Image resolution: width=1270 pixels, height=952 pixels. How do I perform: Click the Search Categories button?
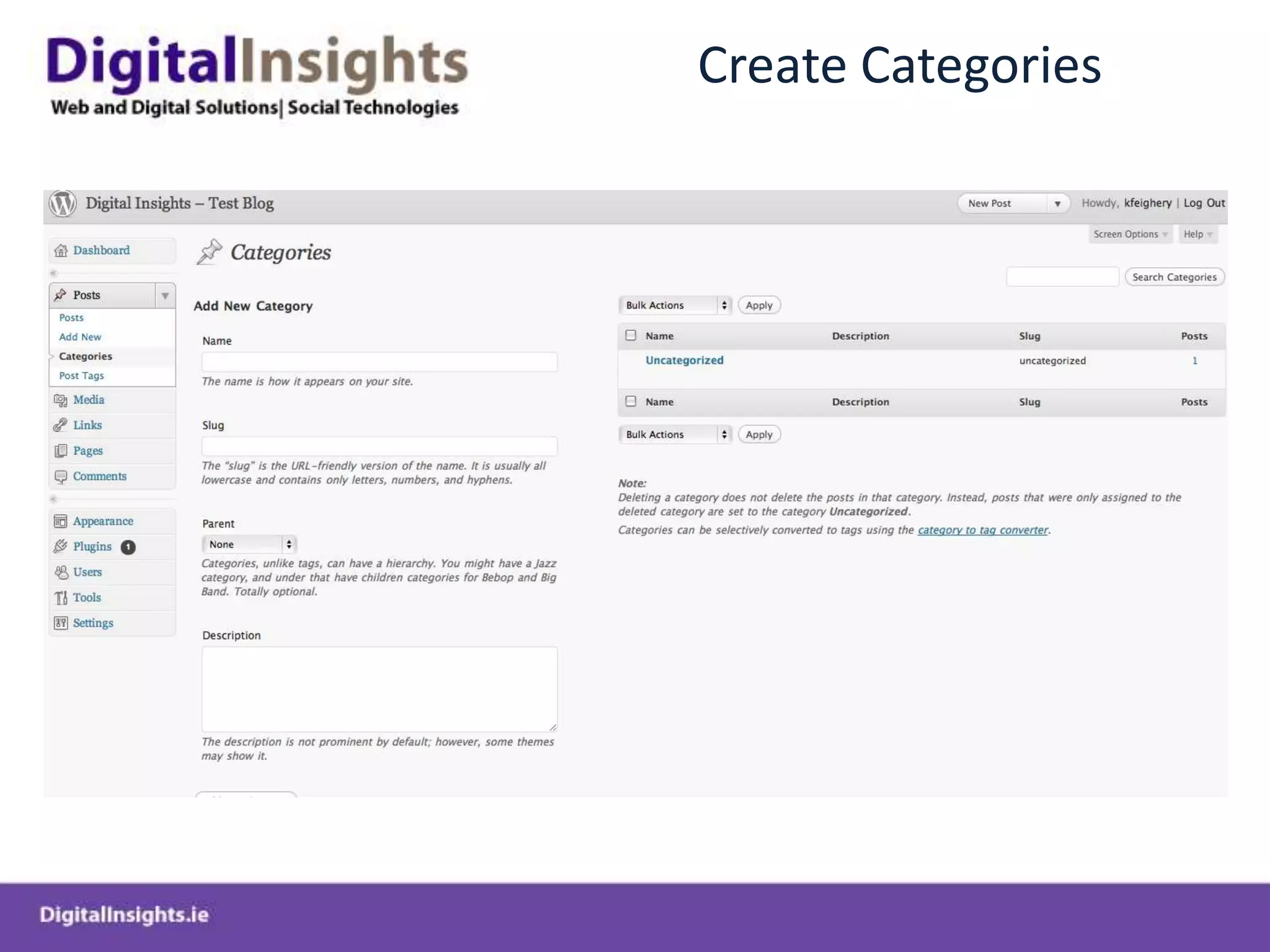tap(1174, 277)
